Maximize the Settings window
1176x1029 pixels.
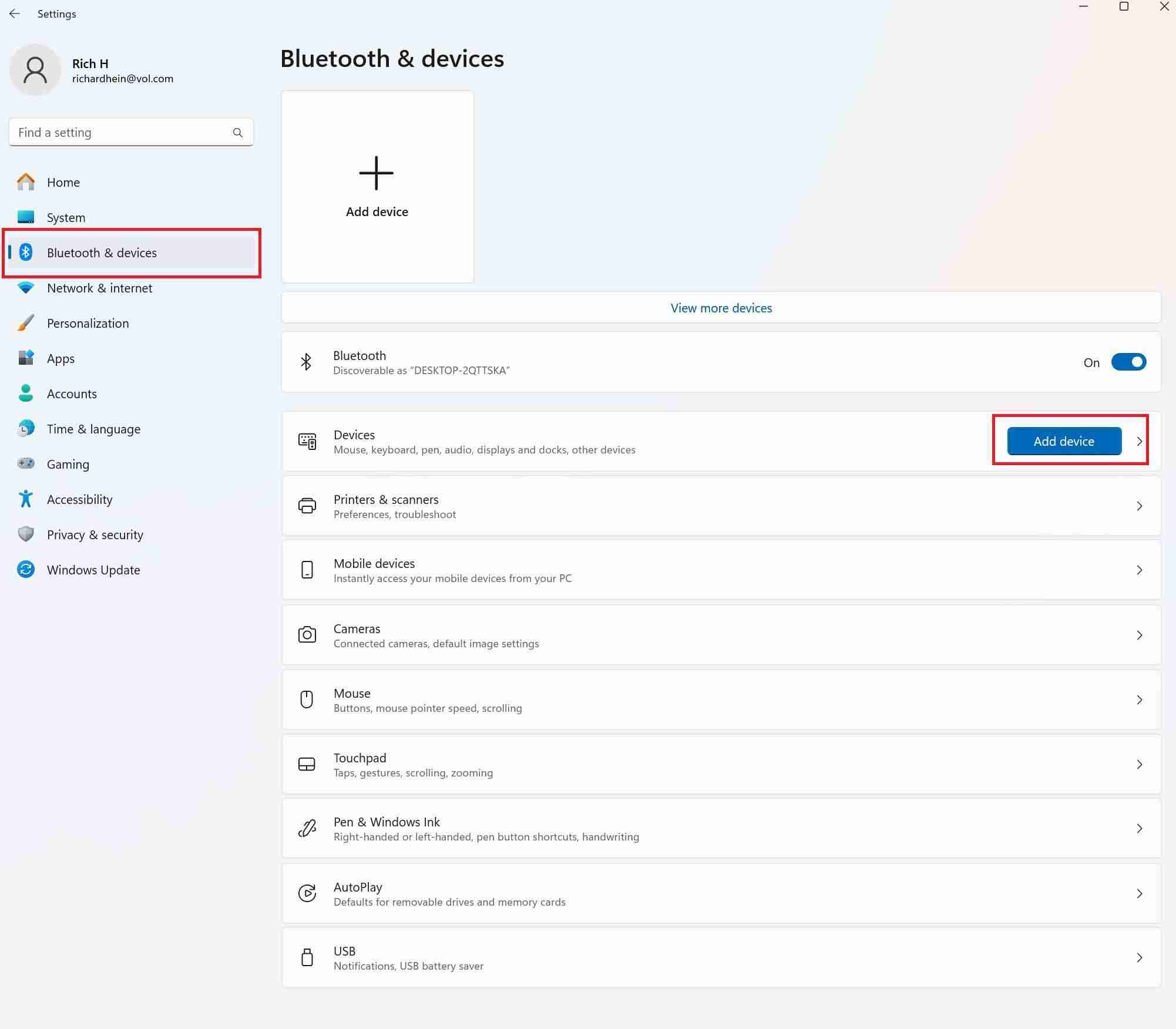tap(1124, 6)
